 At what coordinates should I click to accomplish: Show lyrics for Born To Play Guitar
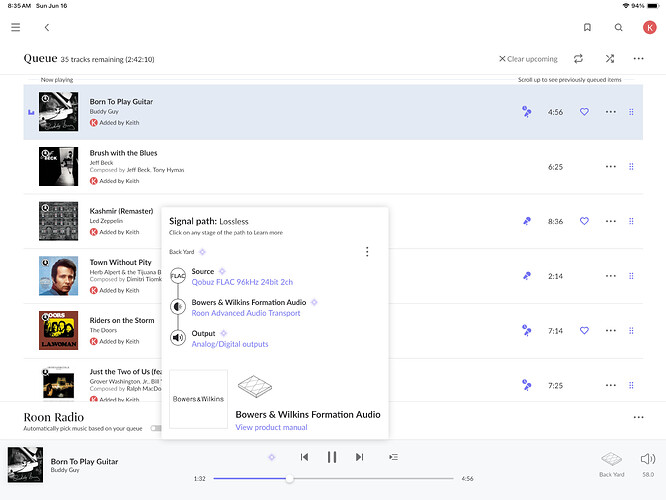(x=527, y=112)
